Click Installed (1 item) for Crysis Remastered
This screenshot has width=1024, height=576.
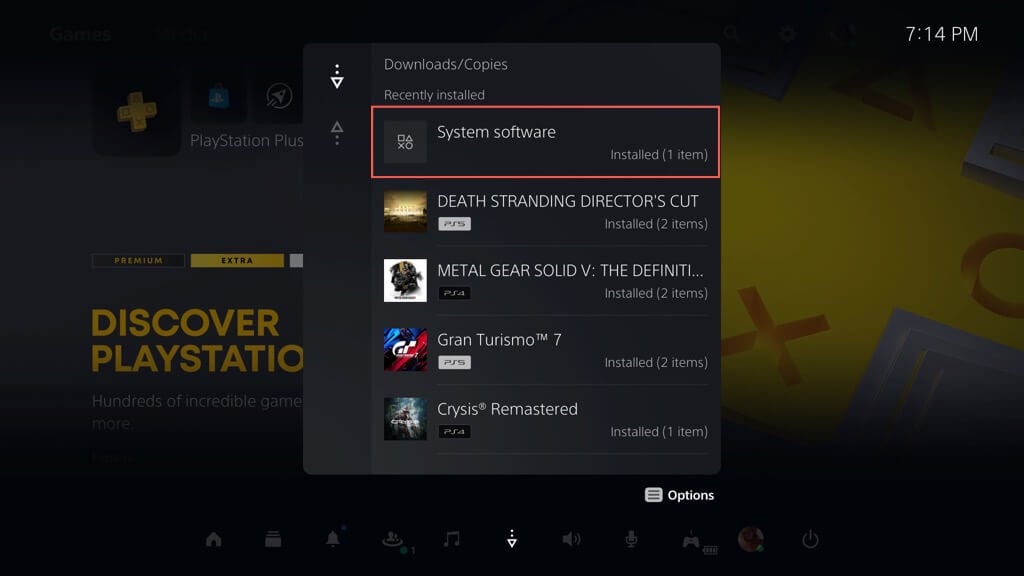pos(659,432)
